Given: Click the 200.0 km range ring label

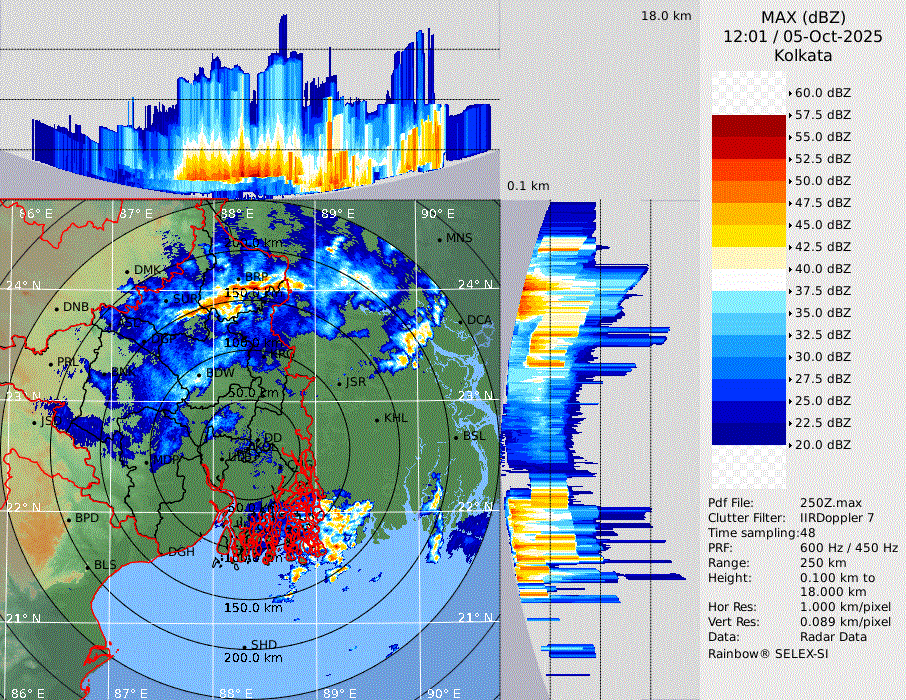Looking at the screenshot, I should click(253, 658).
